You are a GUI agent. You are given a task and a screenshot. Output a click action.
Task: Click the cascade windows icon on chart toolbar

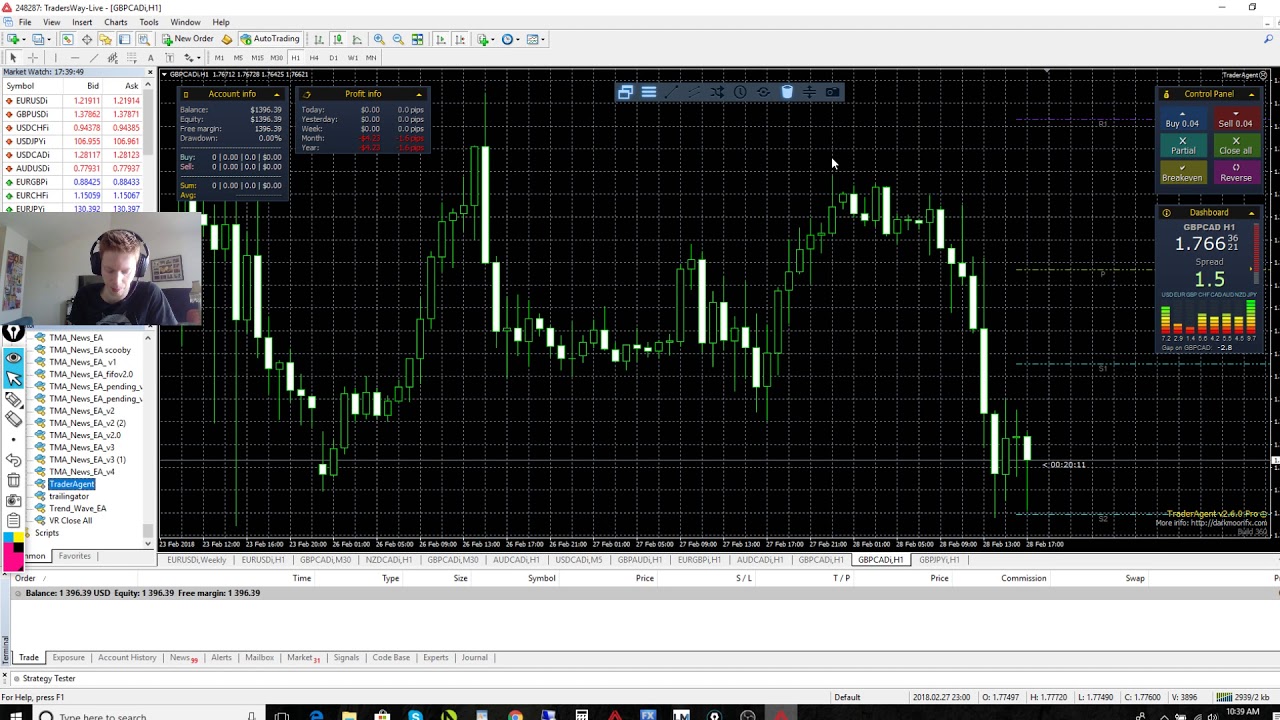point(625,93)
